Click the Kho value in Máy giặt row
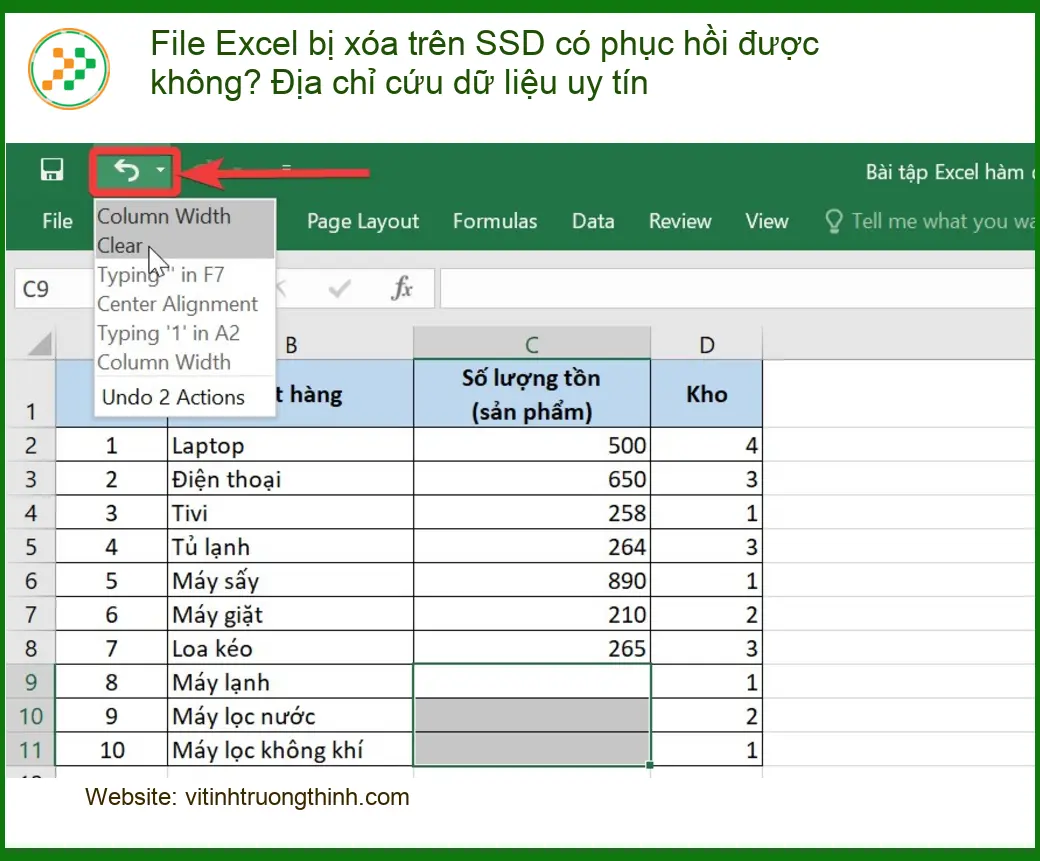The image size is (1040, 861). click(x=707, y=614)
